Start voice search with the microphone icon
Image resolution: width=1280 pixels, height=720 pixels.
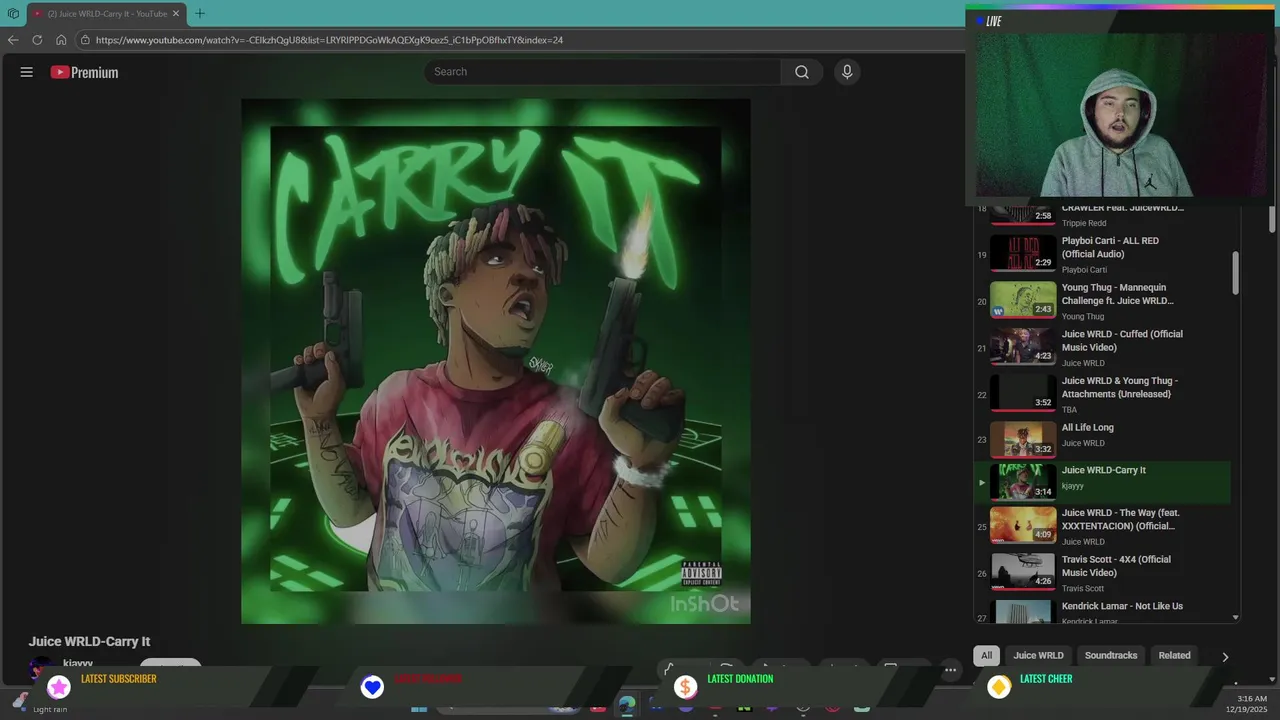(847, 72)
